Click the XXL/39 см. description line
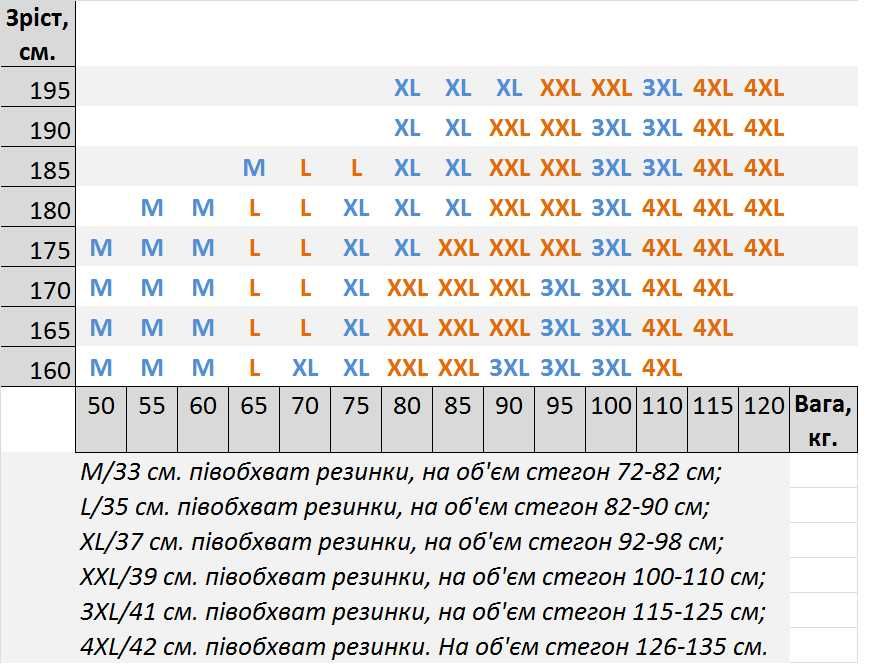 click(x=422, y=577)
